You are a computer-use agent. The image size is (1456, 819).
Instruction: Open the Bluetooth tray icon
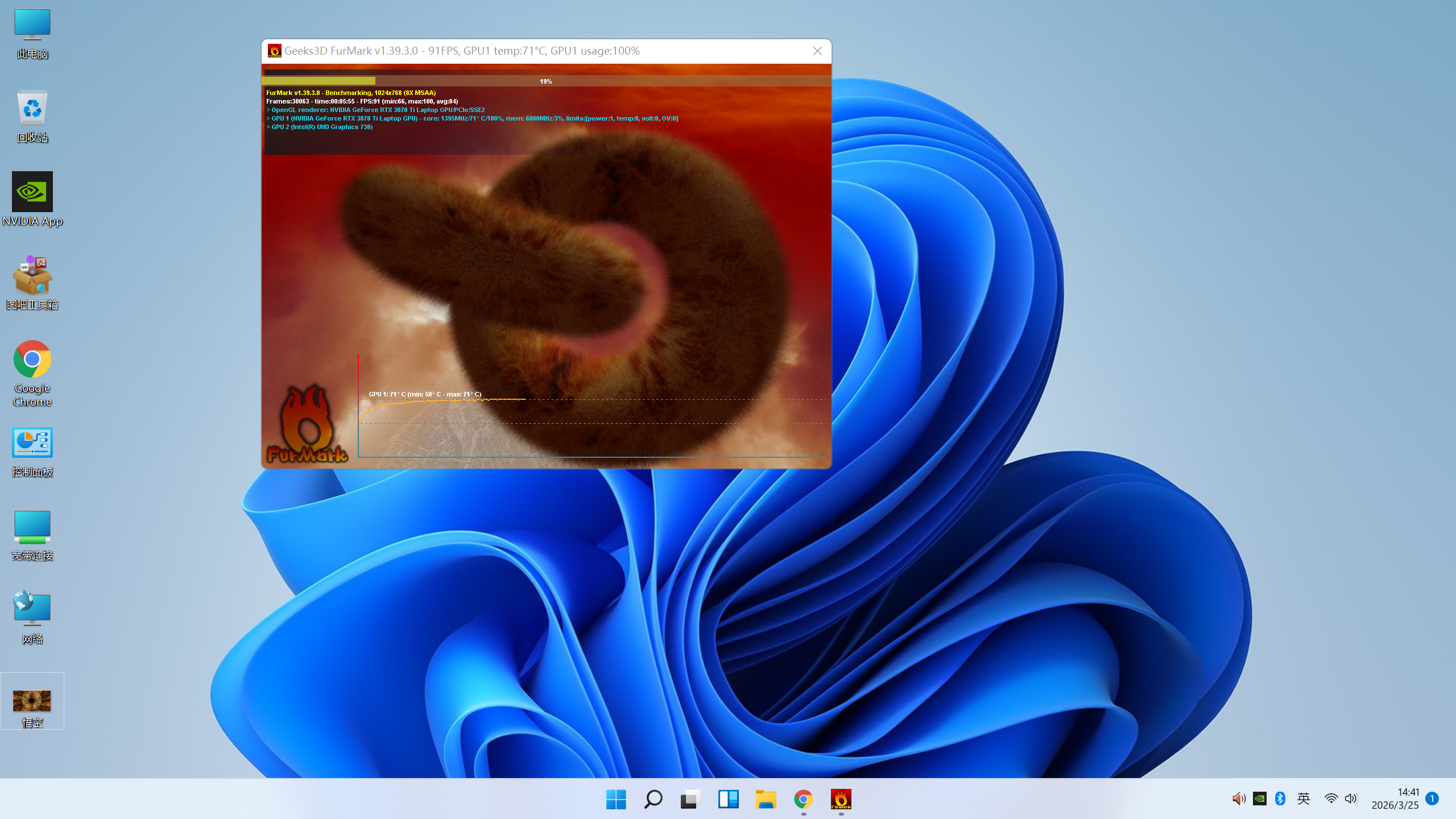(x=1280, y=799)
